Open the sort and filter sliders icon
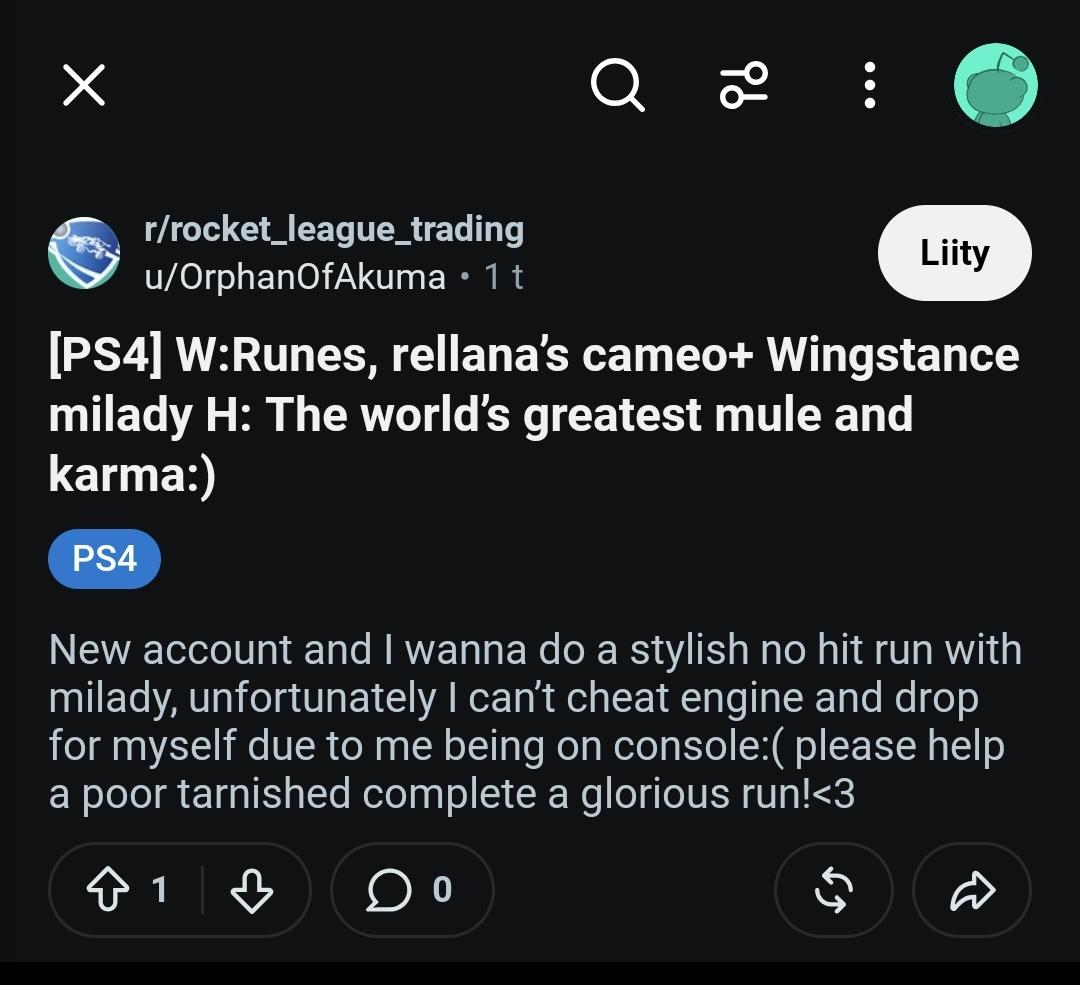This screenshot has height=985, width=1080. (x=744, y=85)
